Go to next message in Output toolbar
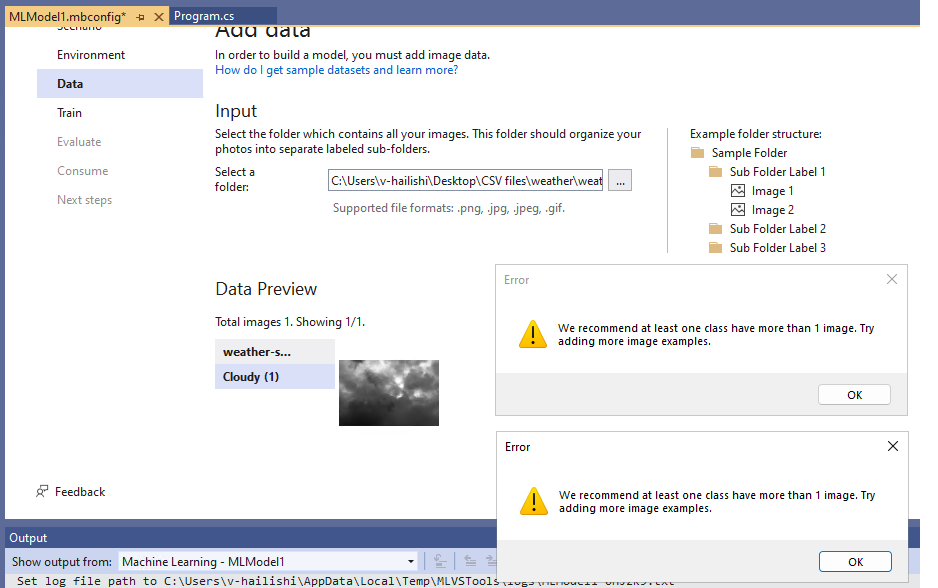This screenshot has height=588, width=938. (x=493, y=561)
